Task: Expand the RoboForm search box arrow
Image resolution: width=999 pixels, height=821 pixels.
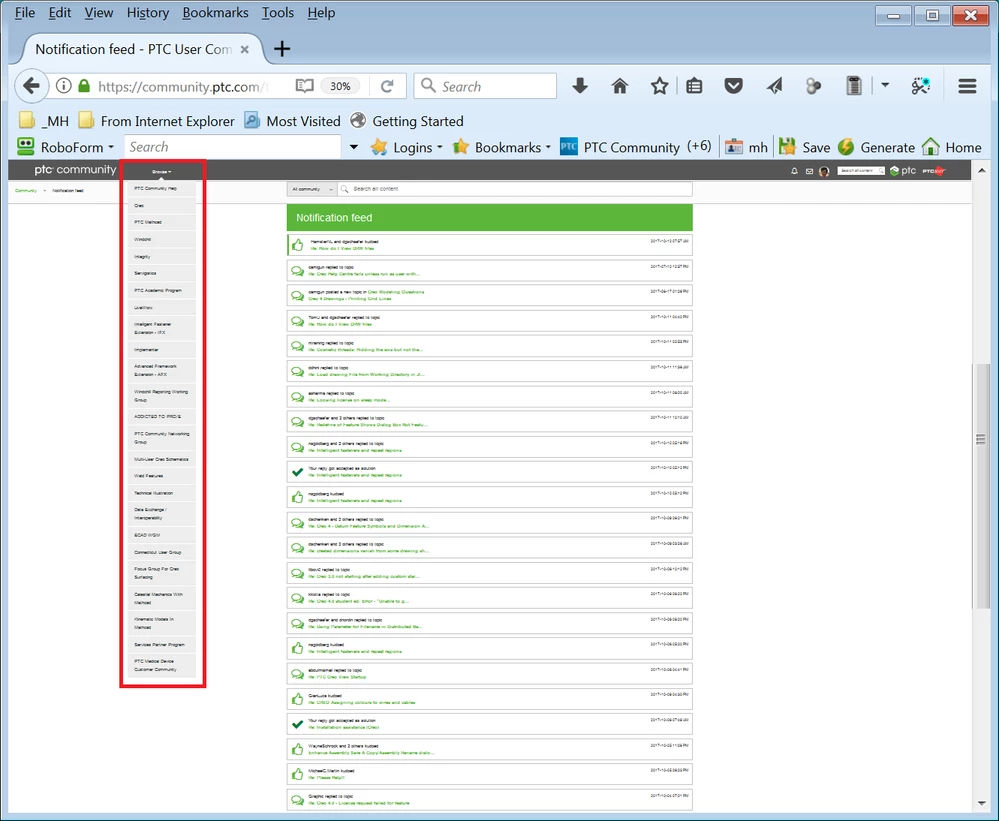Action: coord(354,147)
